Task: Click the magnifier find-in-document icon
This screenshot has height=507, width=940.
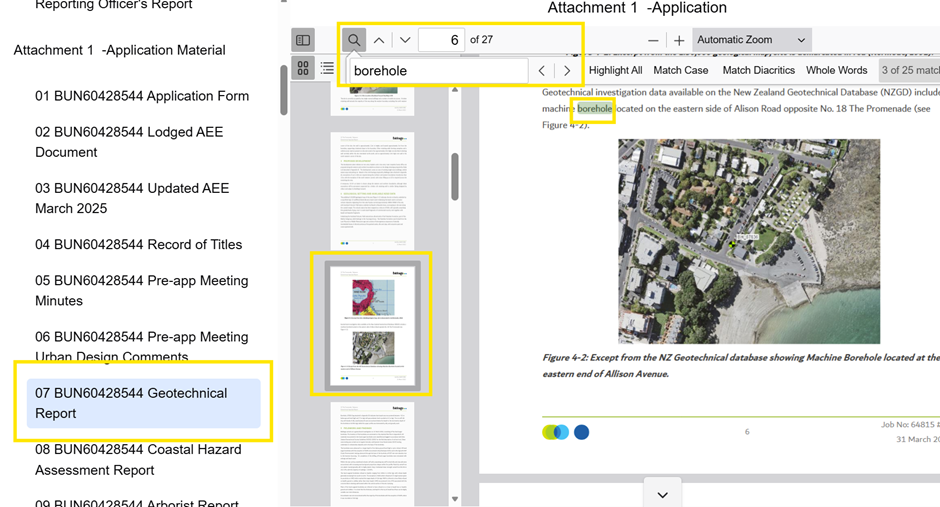Action: click(x=353, y=40)
